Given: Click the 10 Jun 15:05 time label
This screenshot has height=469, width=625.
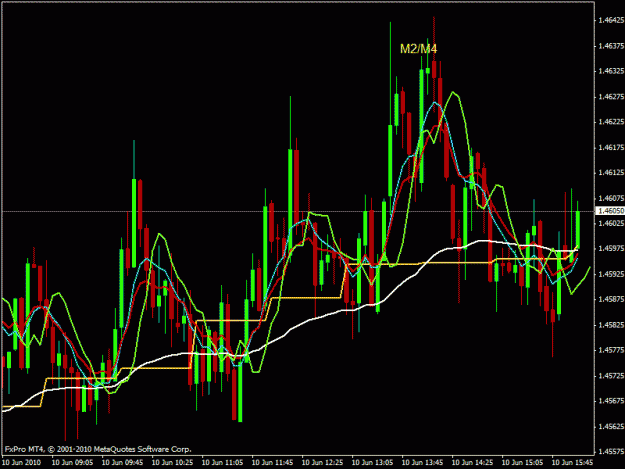Looking at the screenshot, I should tap(522, 462).
